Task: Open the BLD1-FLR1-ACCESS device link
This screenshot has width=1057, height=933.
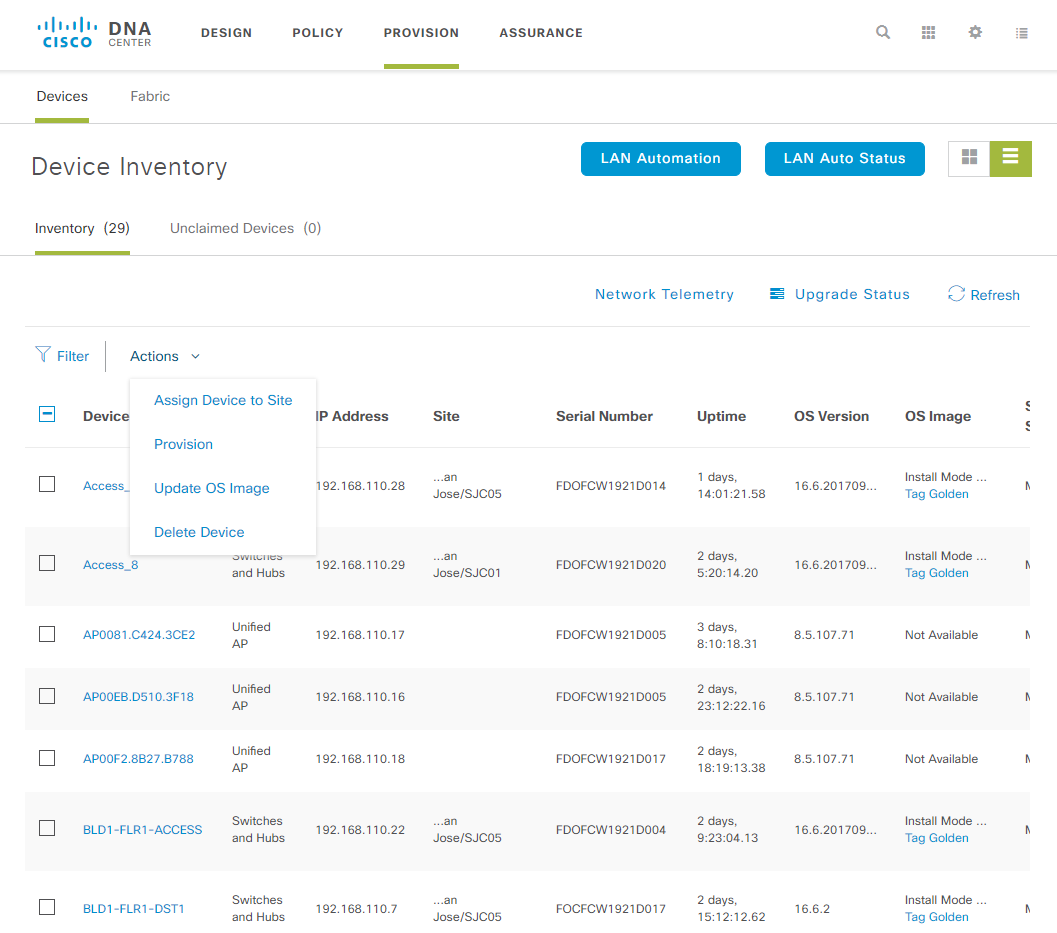Action: coord(142,830)
